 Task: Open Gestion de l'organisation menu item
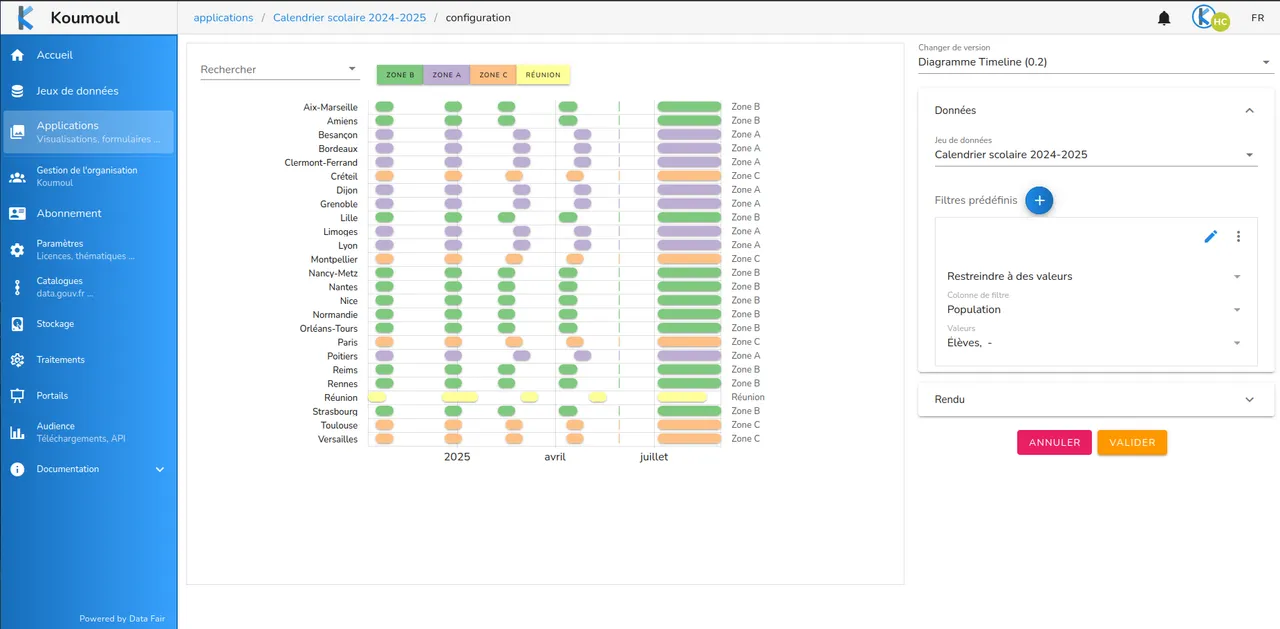click(x=89, y=177)
